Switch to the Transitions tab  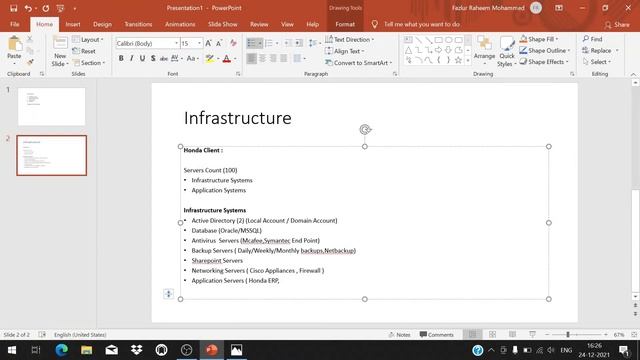(x=138, y=24)
